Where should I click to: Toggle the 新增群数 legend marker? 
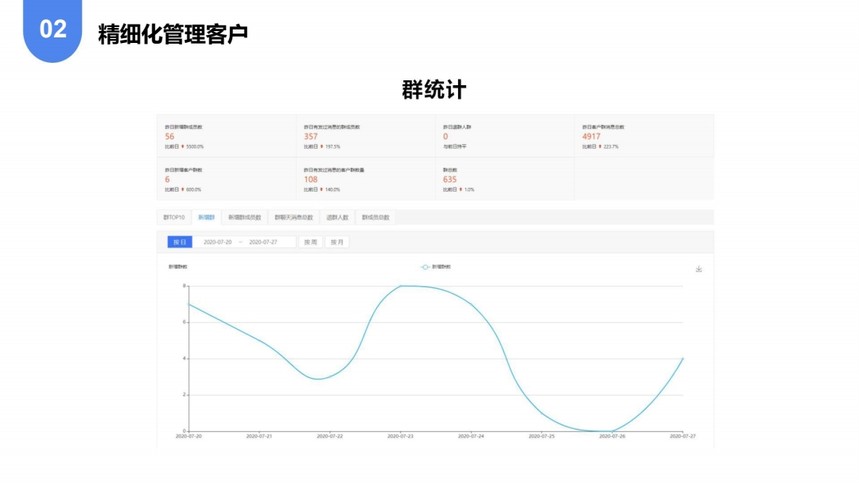tap(425, 267)
